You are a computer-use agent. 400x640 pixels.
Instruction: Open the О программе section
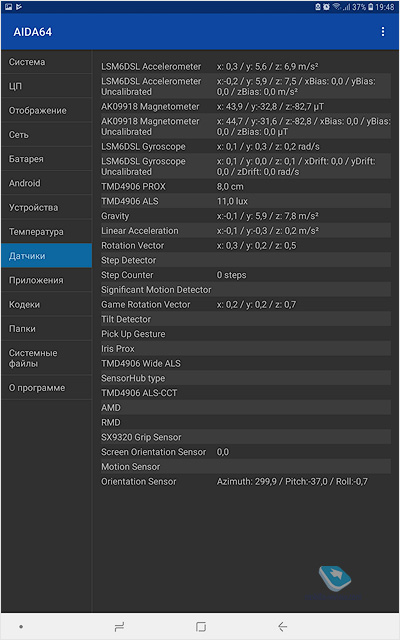pos(47,388)
